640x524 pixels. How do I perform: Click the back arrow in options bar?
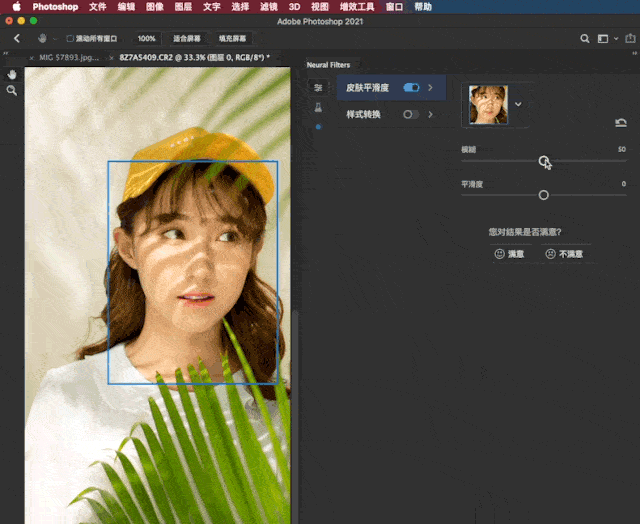coord(17,38)
